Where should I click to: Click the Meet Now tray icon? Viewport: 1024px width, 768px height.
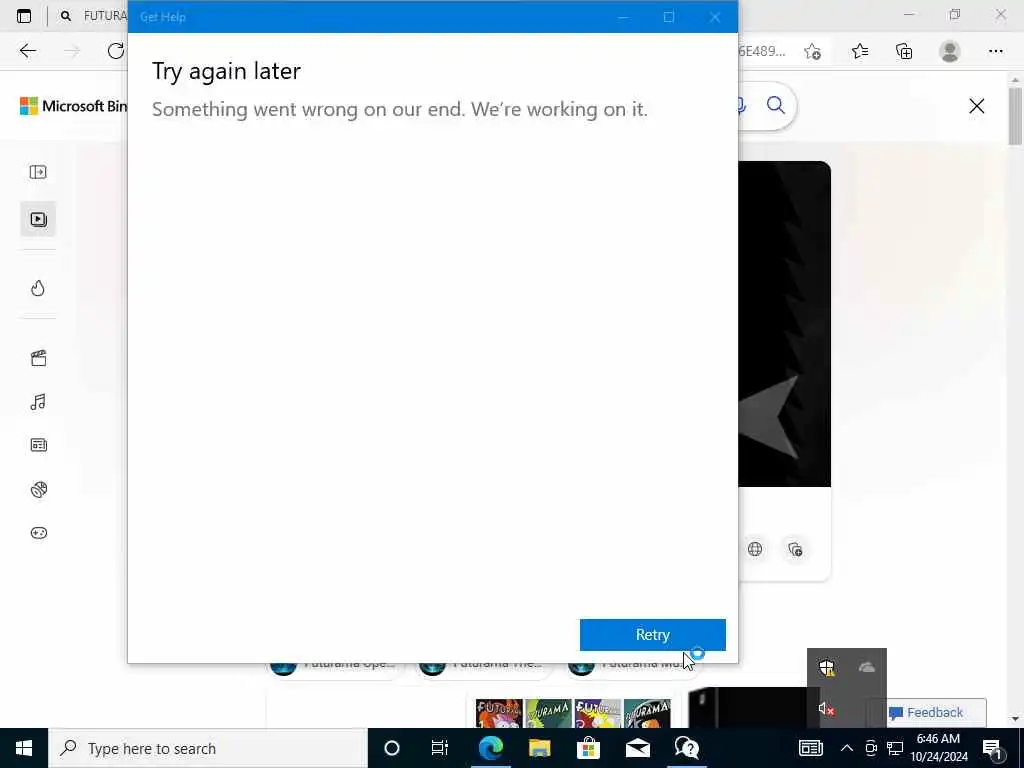(871, 748)
